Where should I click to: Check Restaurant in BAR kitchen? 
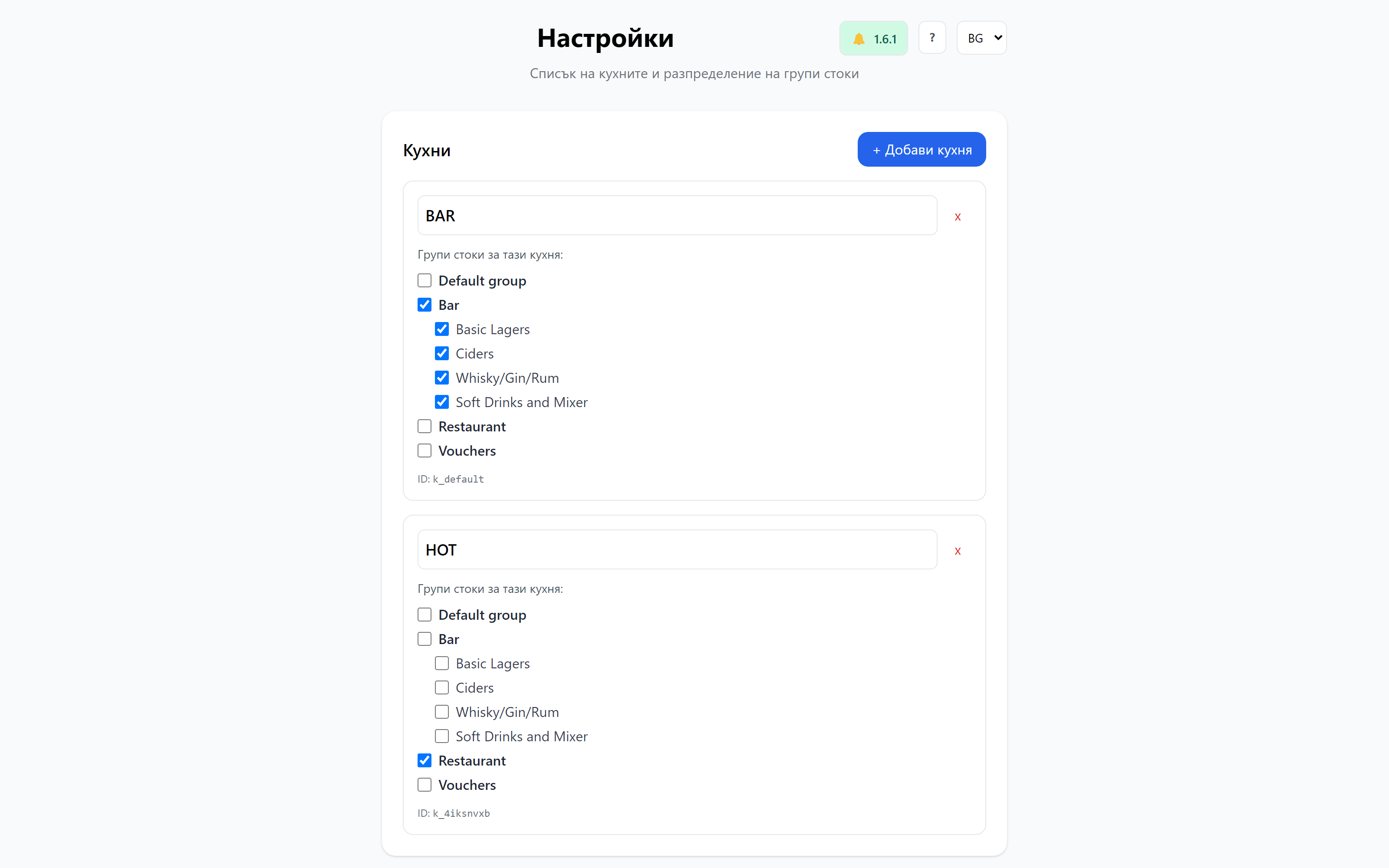click(x=424, y=426)
